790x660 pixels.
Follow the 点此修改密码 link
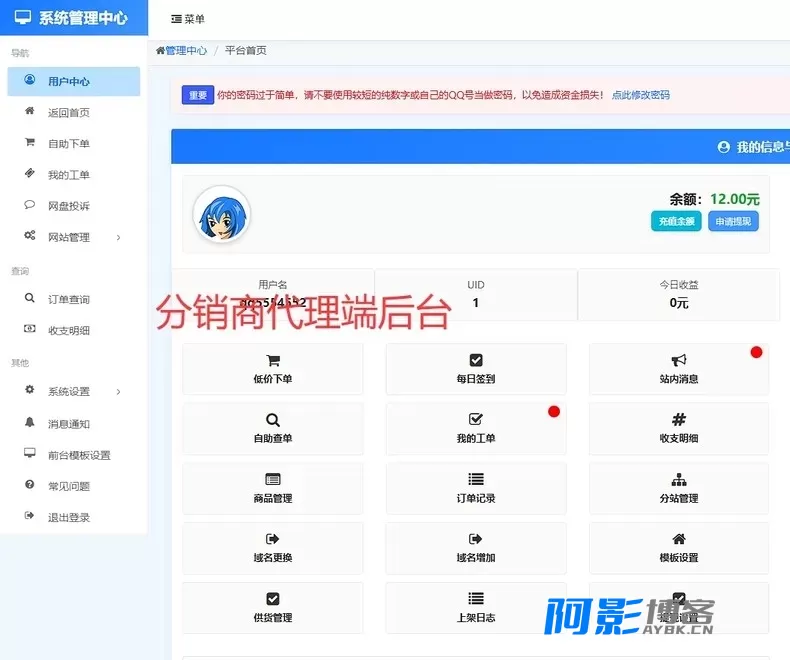(x=640, y=95)
